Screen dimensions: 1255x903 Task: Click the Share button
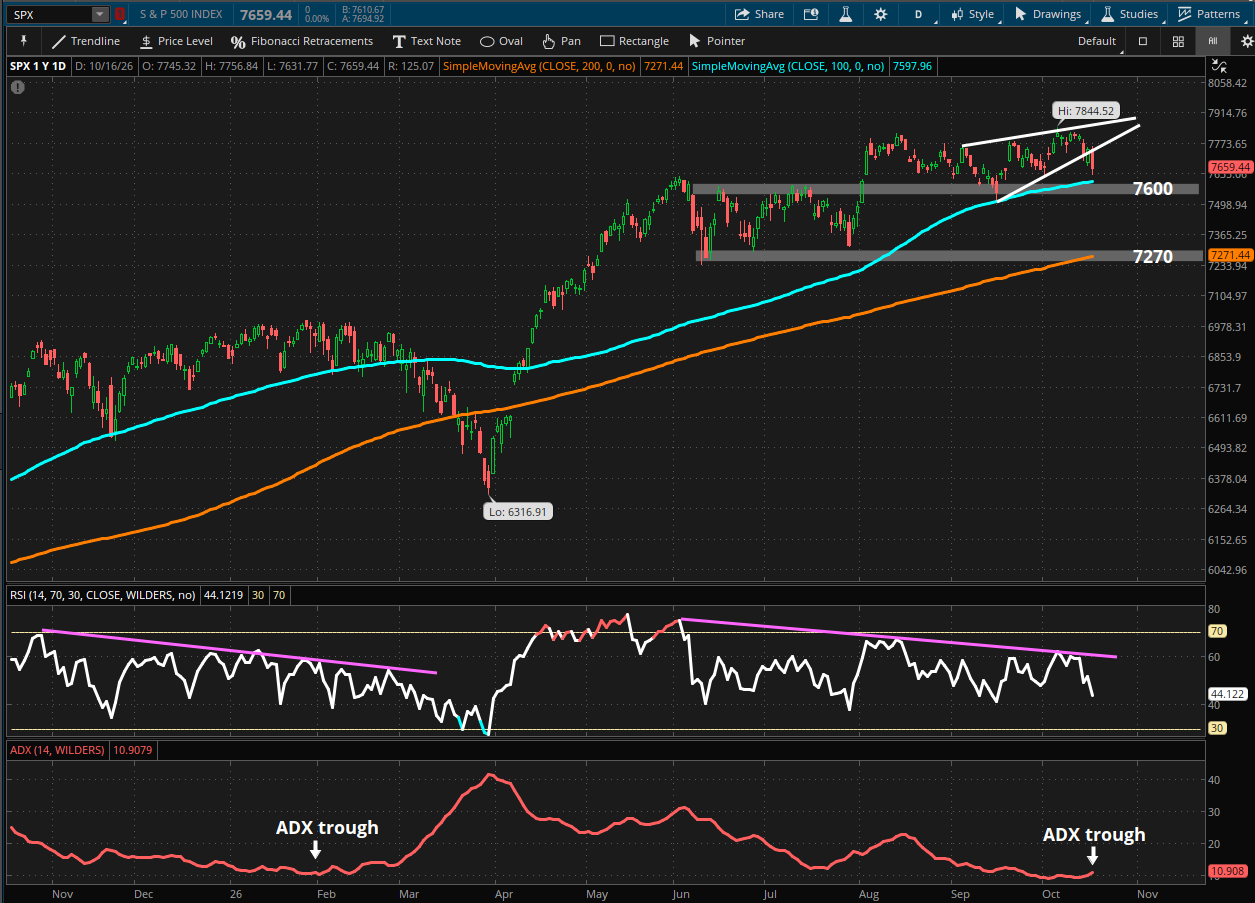(759, 14)
